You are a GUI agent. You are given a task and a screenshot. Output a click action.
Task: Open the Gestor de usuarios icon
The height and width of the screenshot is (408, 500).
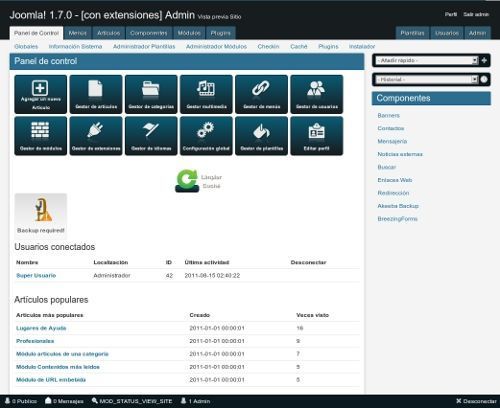(317, 94)
